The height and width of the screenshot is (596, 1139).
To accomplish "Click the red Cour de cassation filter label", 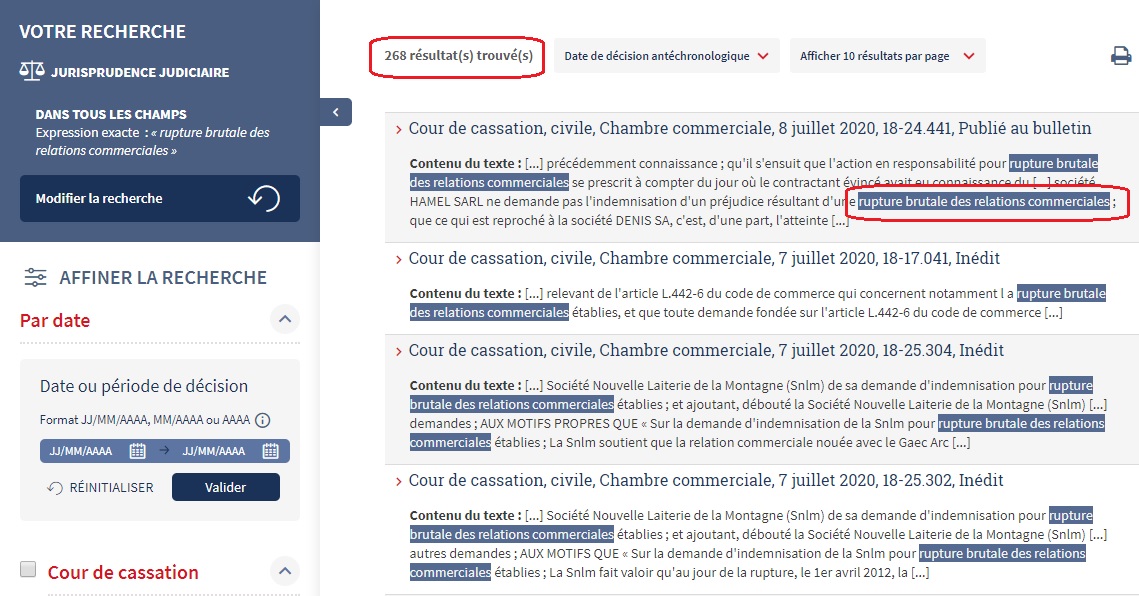I will [123, 572].
